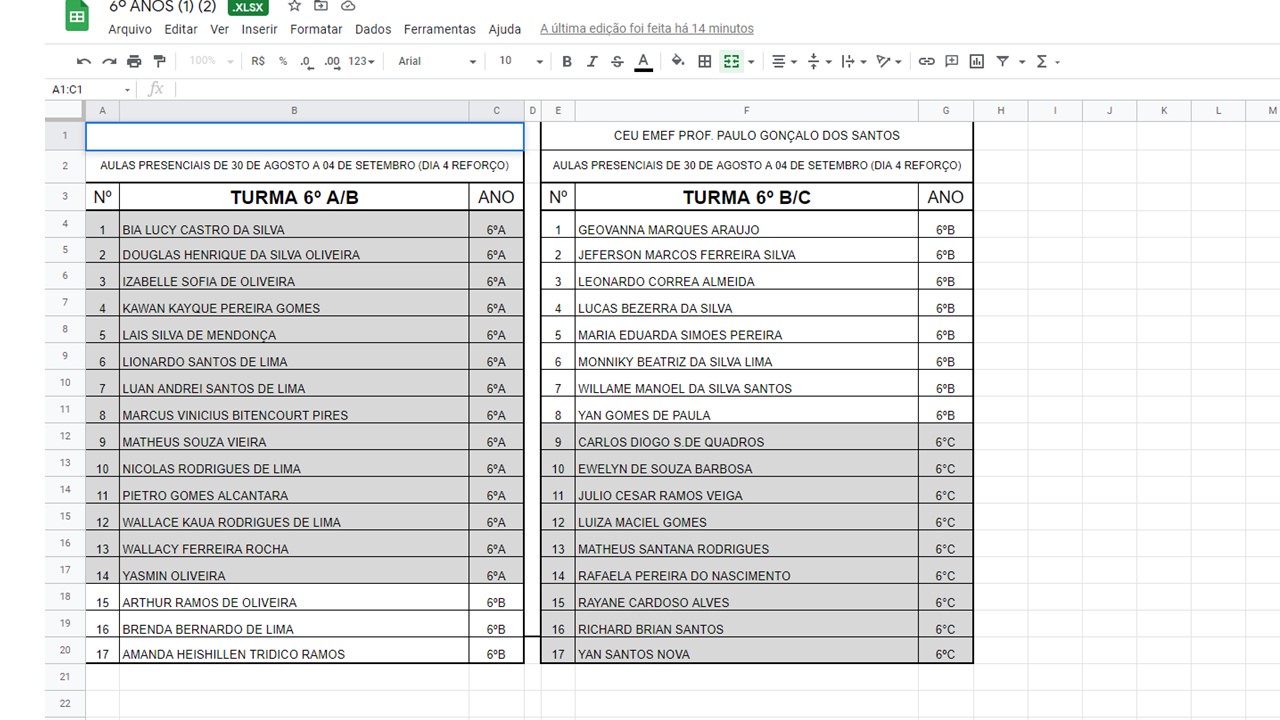Screen dimensions: 1280x720
Task: Open horizontal align dropdown
Action: 785,62
